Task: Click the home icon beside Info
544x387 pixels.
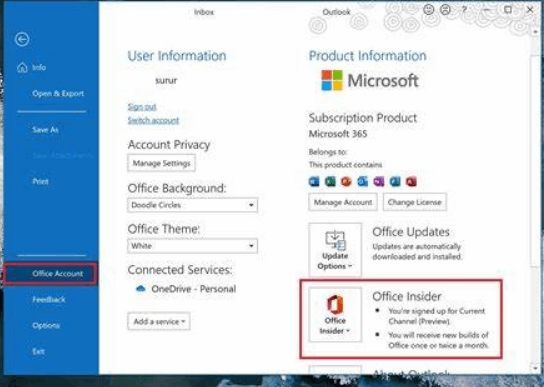Action: (x=22, y=67)
